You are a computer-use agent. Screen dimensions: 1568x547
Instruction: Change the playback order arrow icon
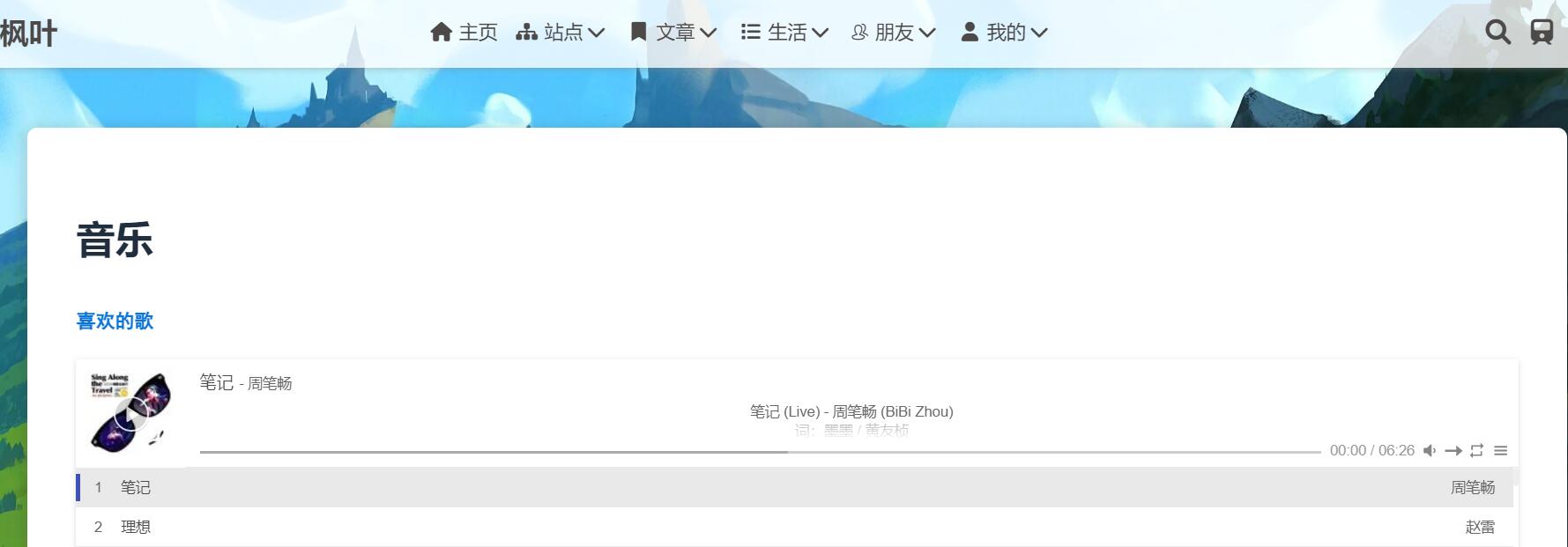(x=1453, y=451)
